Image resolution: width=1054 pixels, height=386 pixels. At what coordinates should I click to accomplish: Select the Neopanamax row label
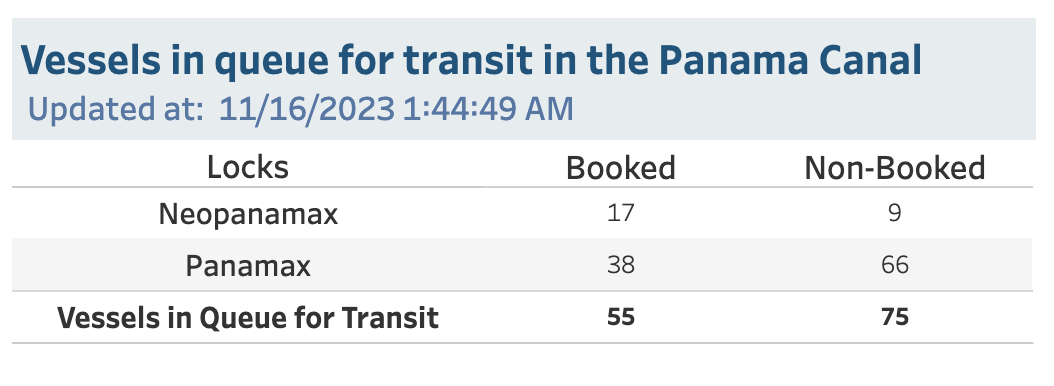pyautogui.click(x=248, y=215)
